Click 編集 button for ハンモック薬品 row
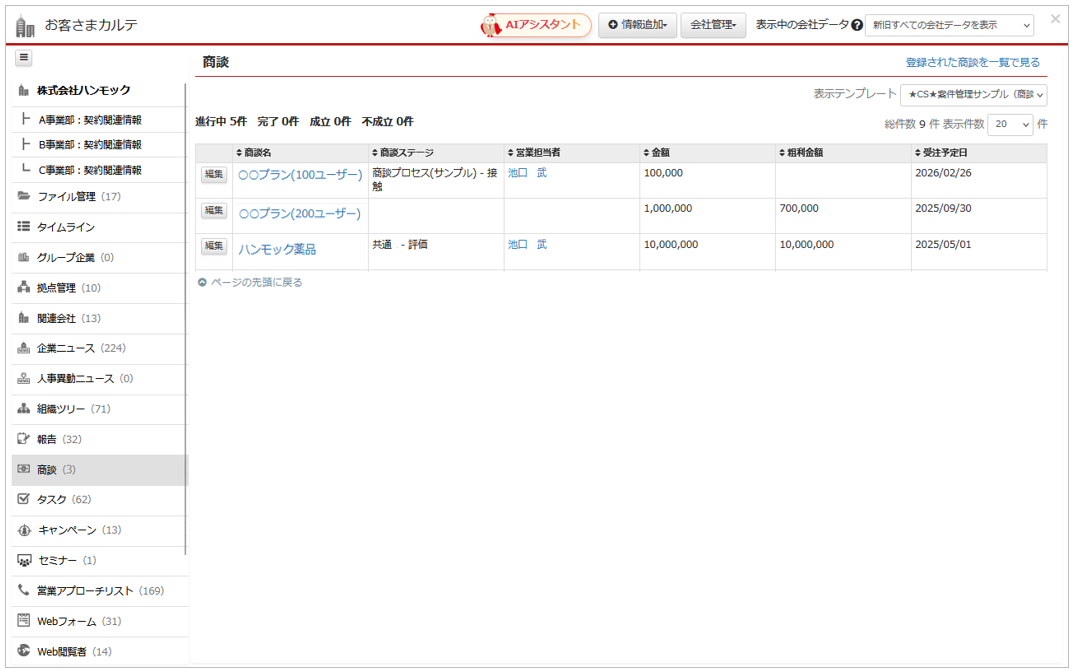1074x671 pixels. point(214,246)
